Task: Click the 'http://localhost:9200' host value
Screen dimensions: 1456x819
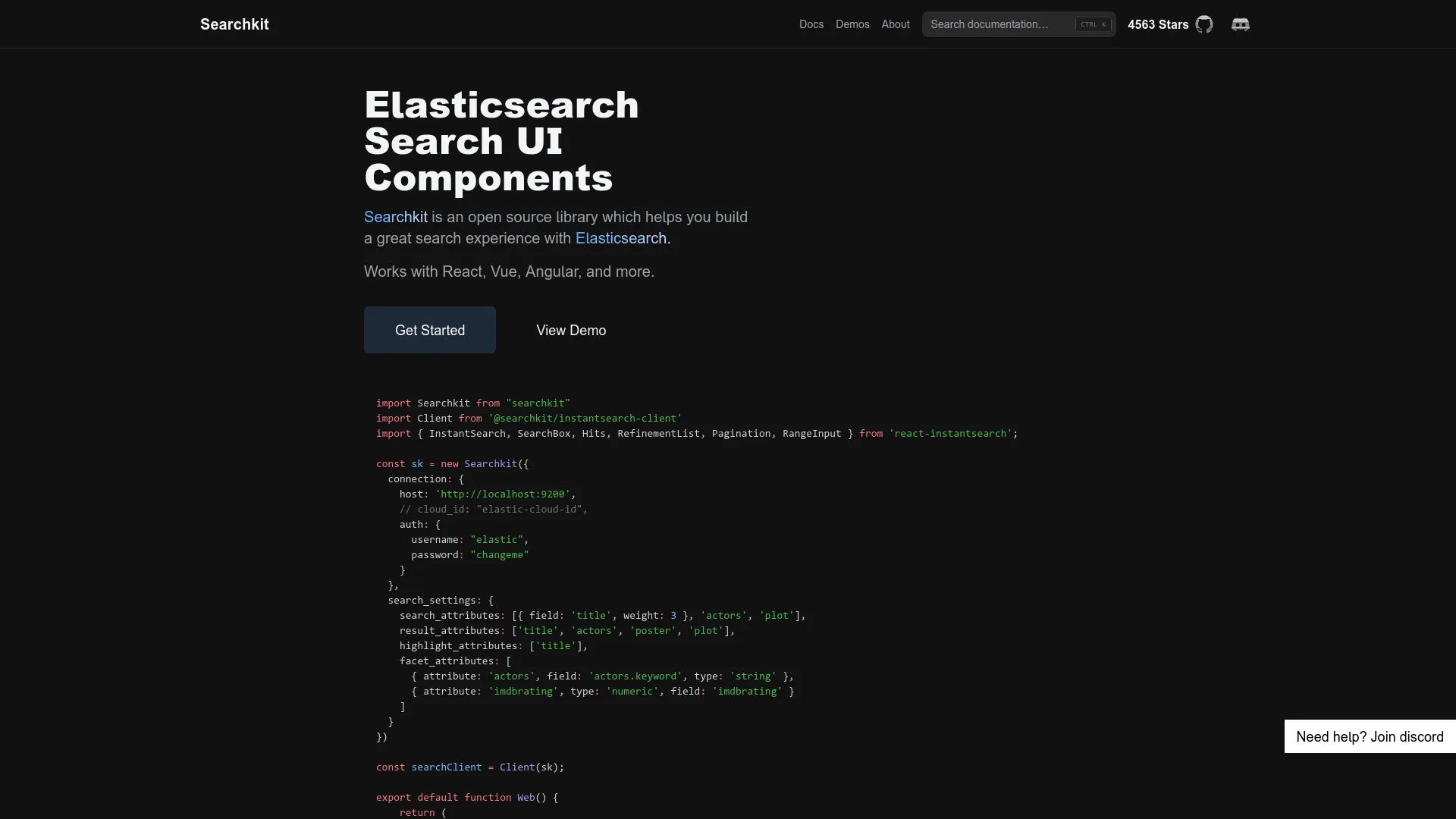Action: pyautogui.click(x=502, y=494)
